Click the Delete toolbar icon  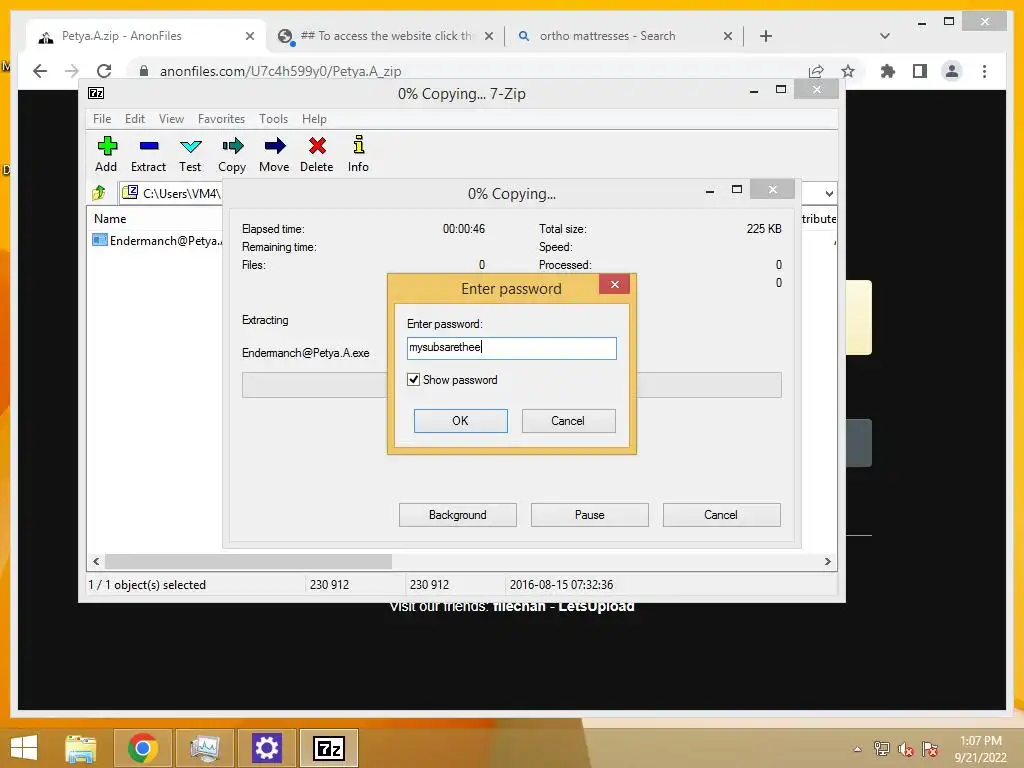(x=317, y=154)
